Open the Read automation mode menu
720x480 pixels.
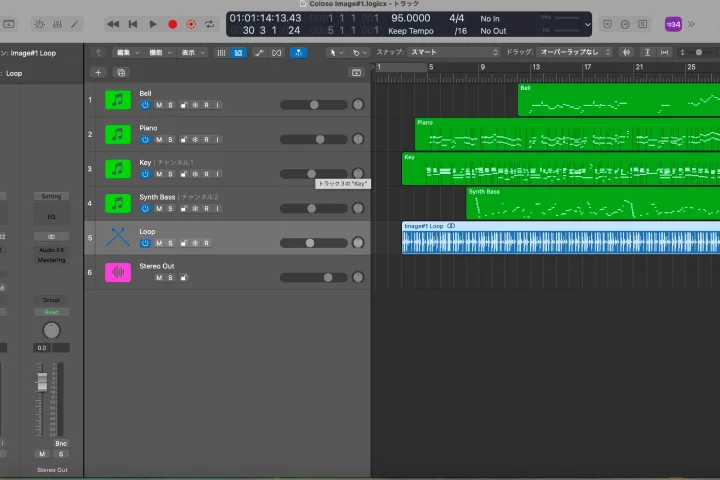(51, 312)
